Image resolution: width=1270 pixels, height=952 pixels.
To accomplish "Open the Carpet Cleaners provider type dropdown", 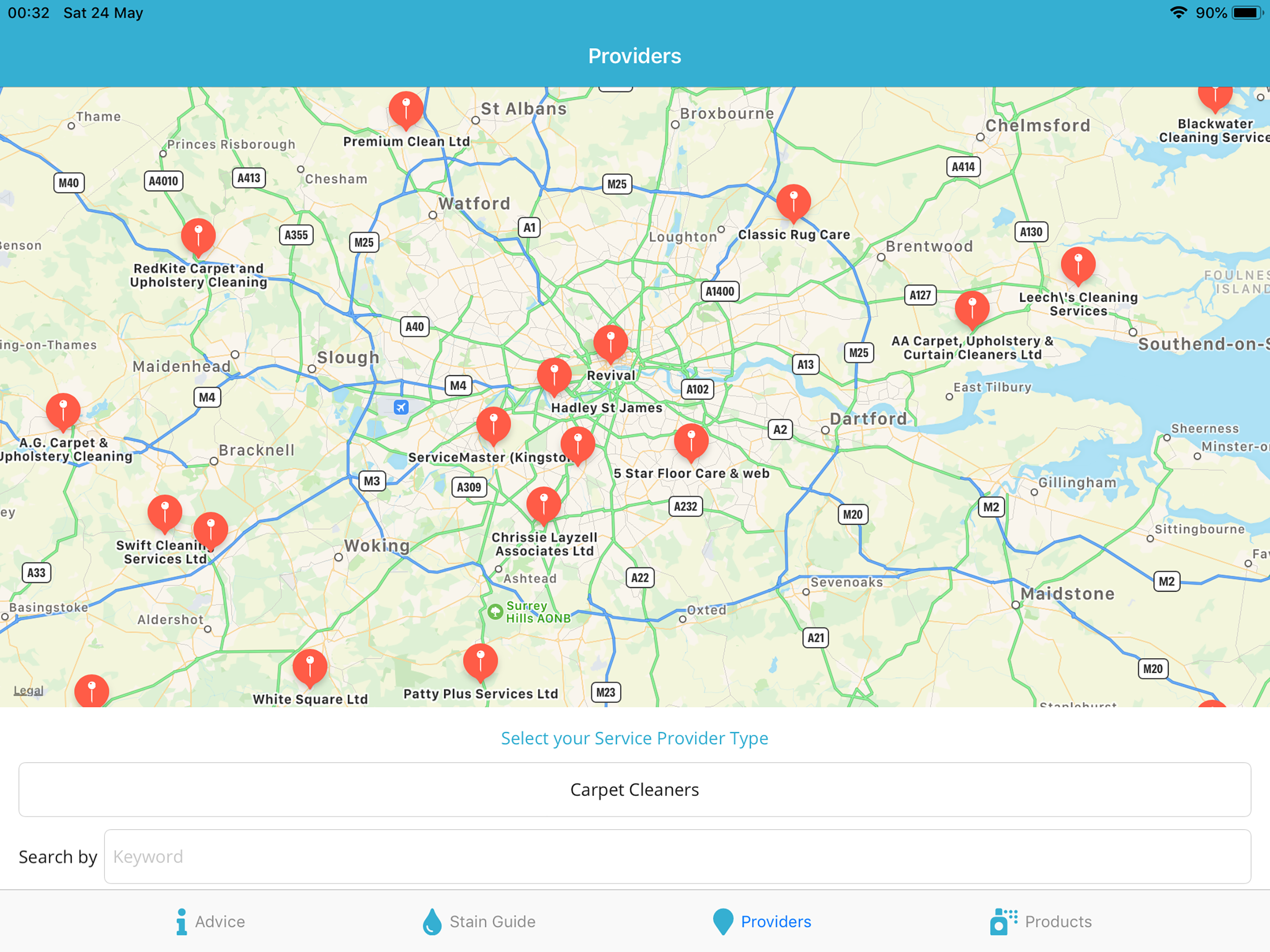I will pyautogui.click(x=635, y=789).
